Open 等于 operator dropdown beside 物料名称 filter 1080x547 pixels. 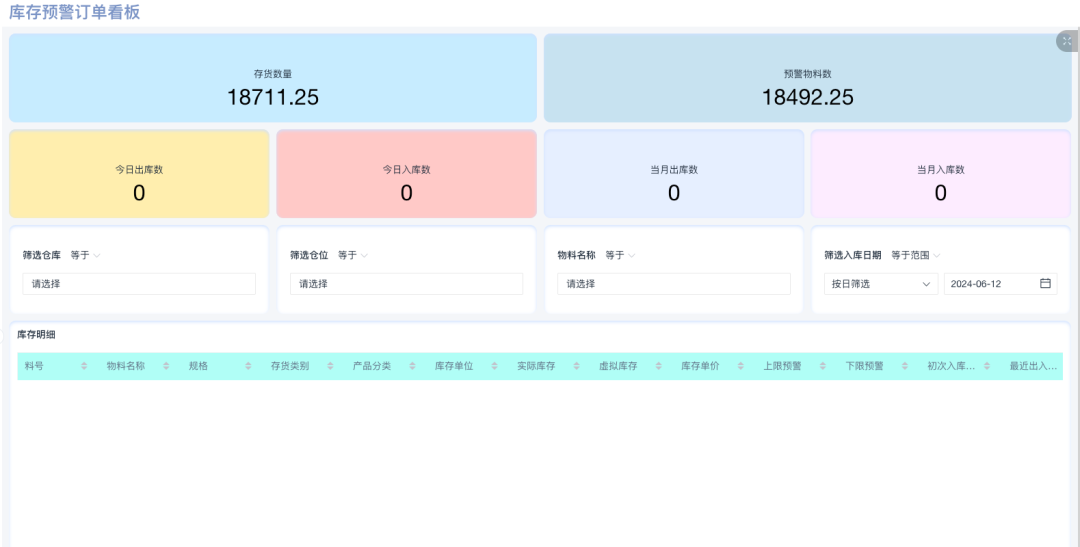pyautogui.click(x=620, y=255)
